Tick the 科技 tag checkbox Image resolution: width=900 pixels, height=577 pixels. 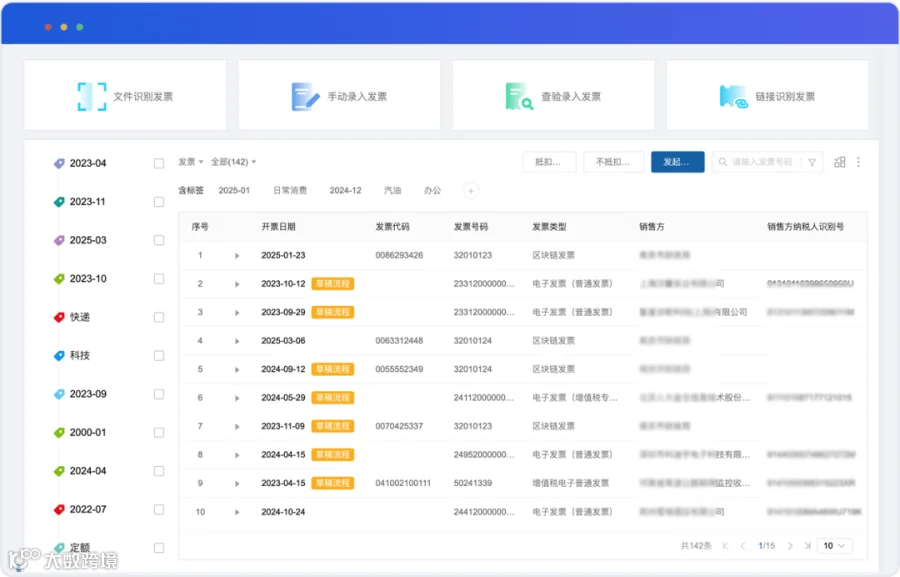159,356
